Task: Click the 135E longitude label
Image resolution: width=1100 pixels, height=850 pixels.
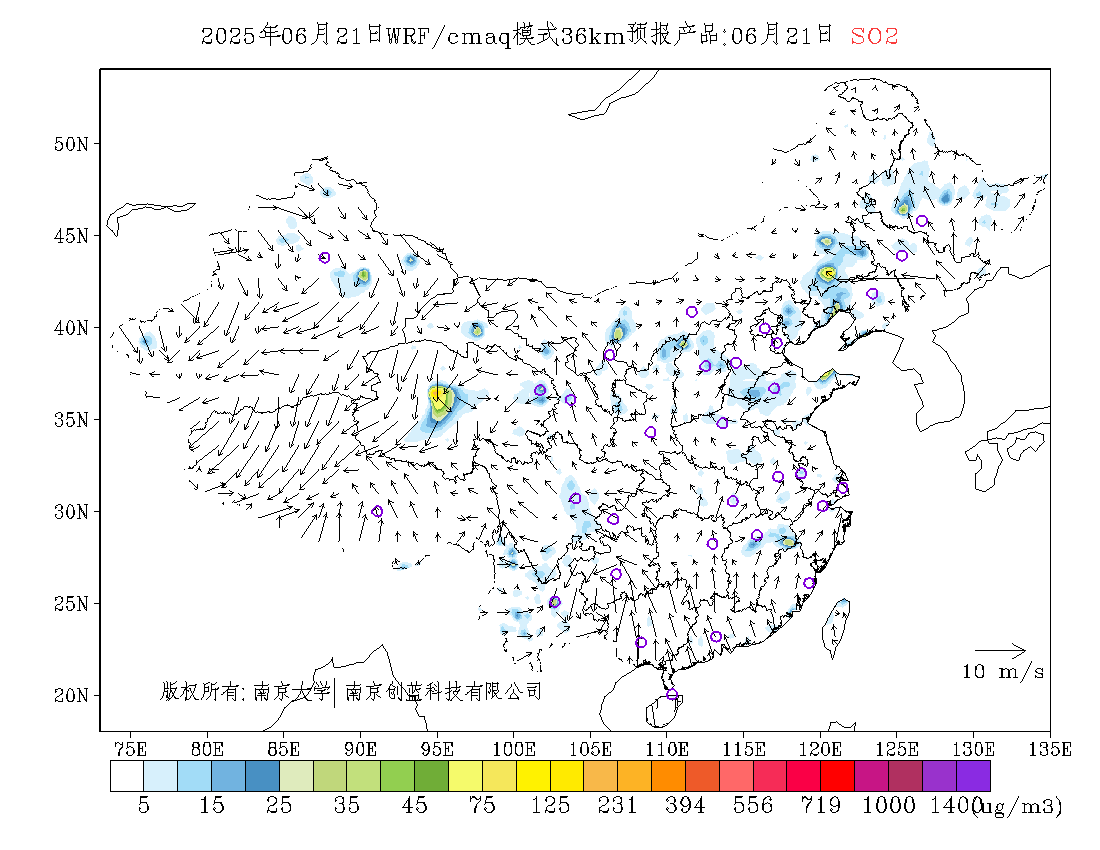Action: (1050, 750)
